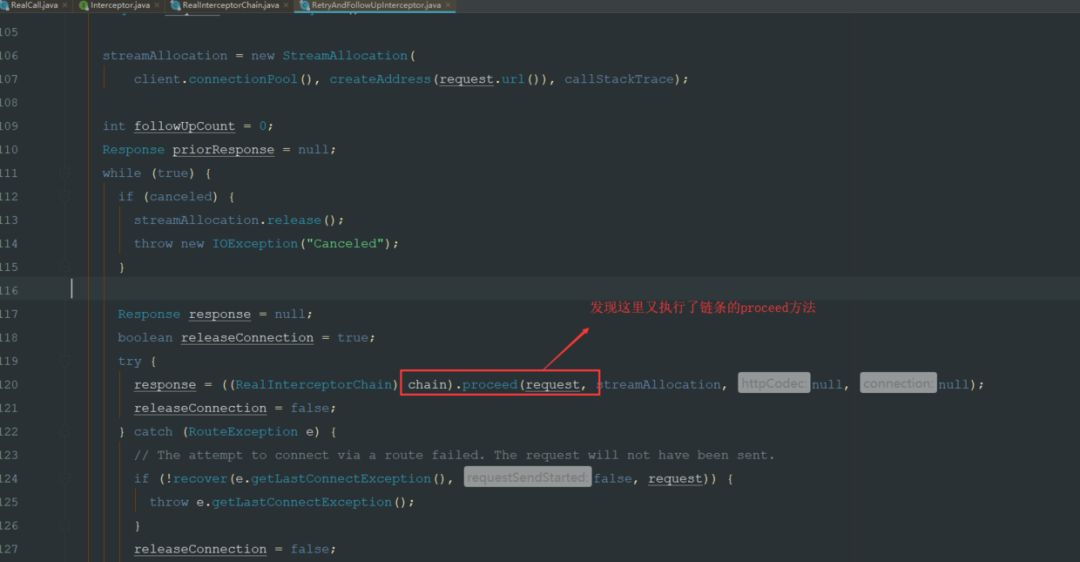Click the connectionPool method call
Screen dimensions: 1080x562
tap(243, 79)
